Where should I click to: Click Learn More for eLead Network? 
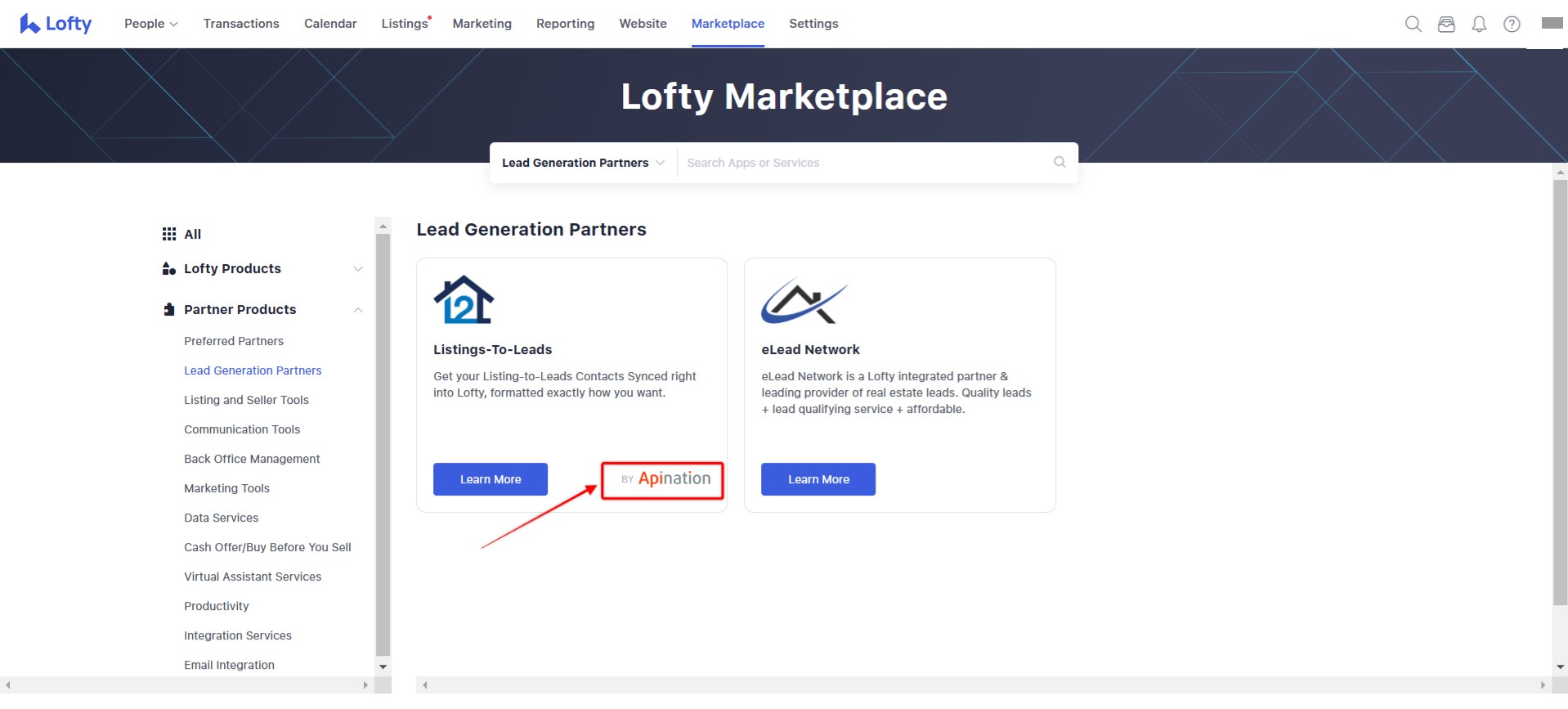[818, 479]
